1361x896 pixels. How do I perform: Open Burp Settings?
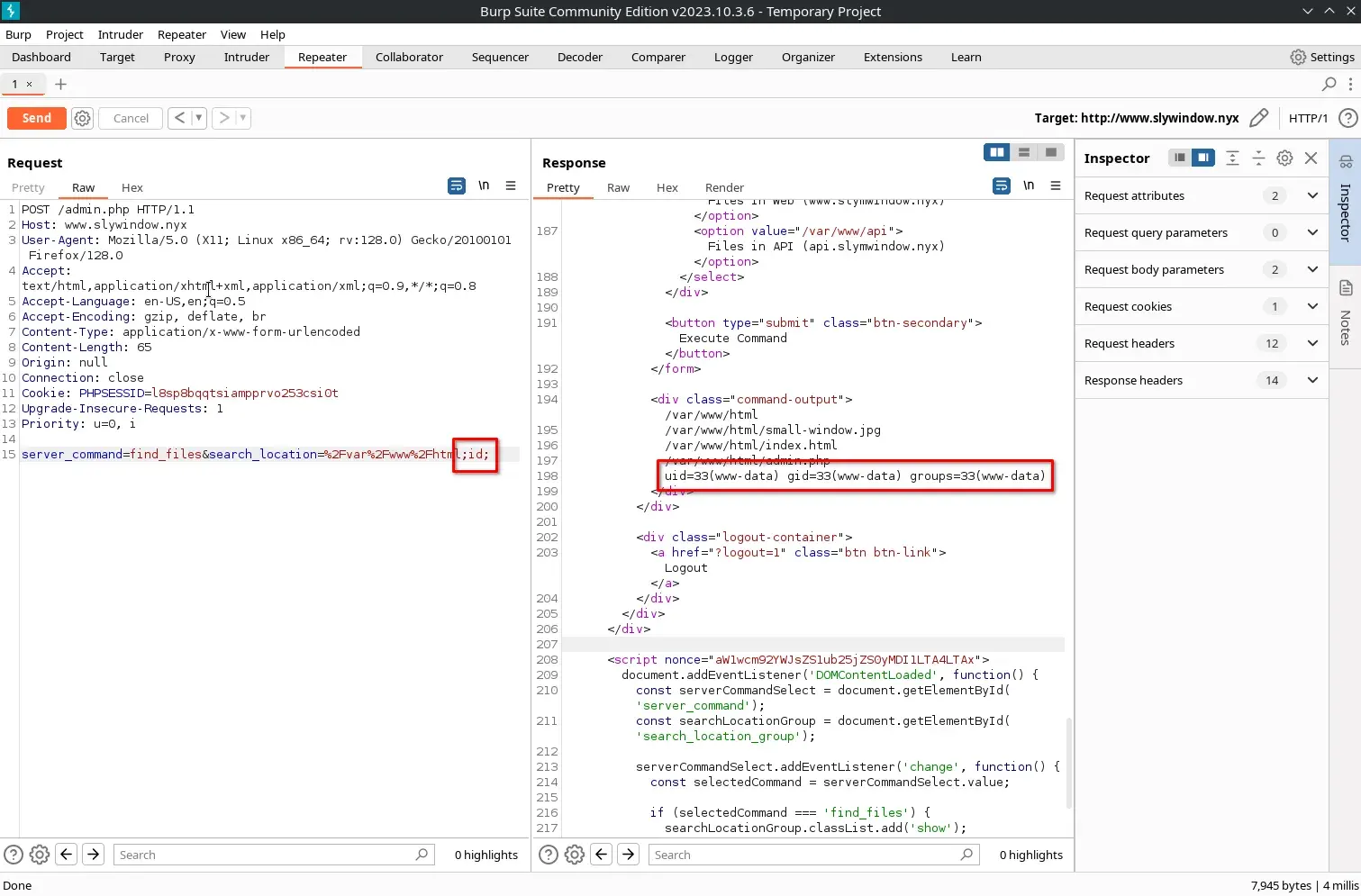click(1322, 57)
